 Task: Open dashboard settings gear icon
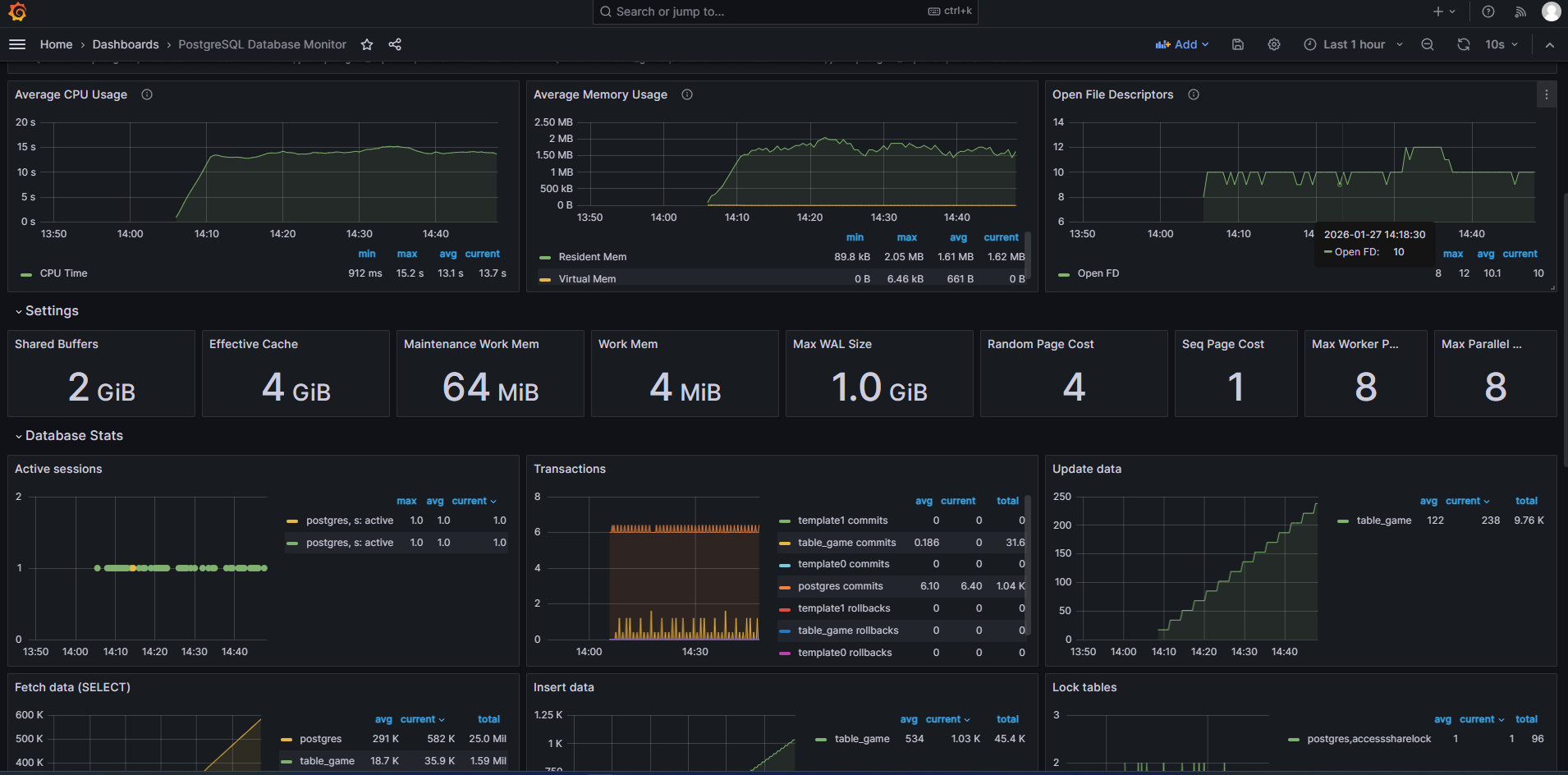[1274, 44]
